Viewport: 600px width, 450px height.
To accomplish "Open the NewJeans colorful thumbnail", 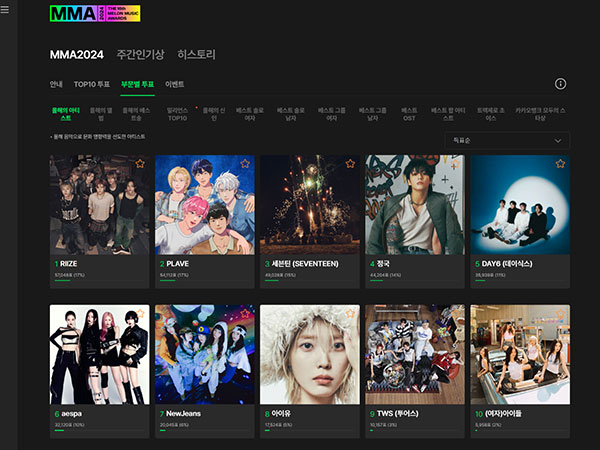I will click(x=205, y=354).
